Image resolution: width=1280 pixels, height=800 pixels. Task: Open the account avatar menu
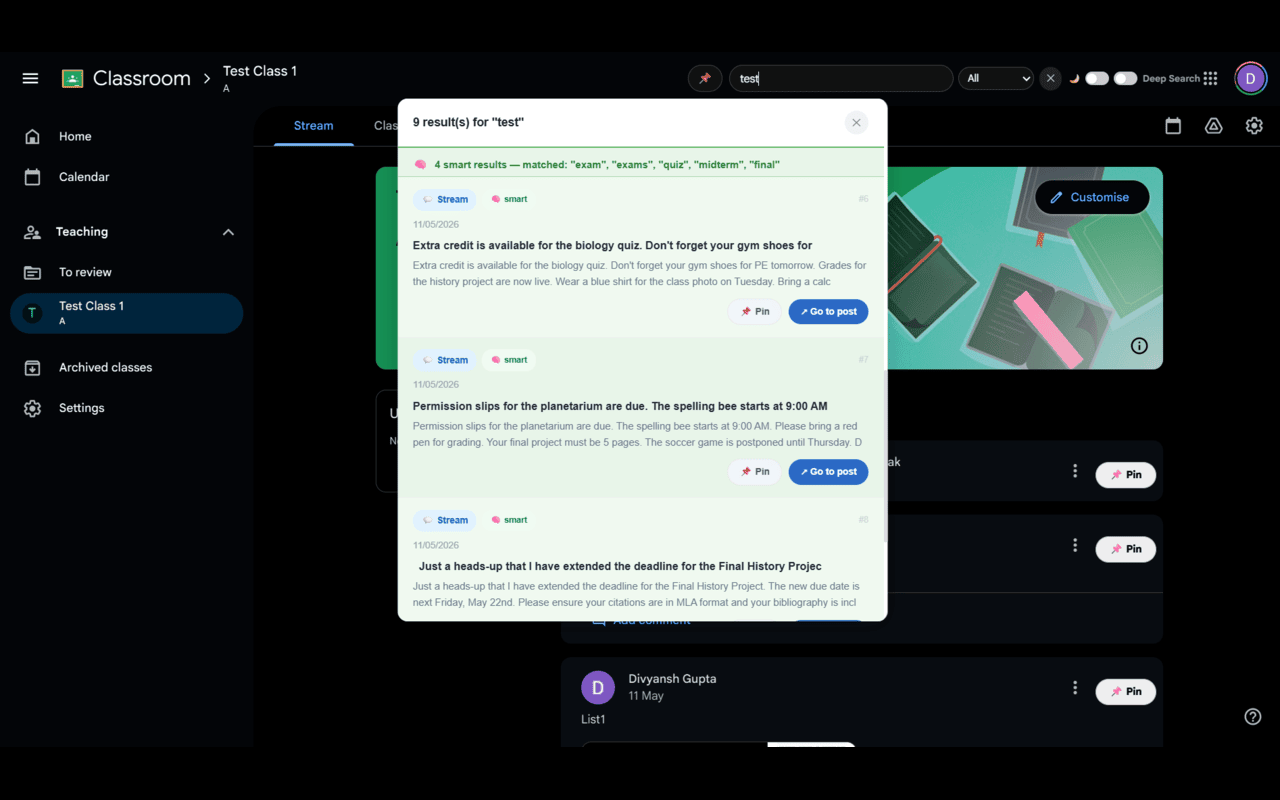tap(1250, 78)
